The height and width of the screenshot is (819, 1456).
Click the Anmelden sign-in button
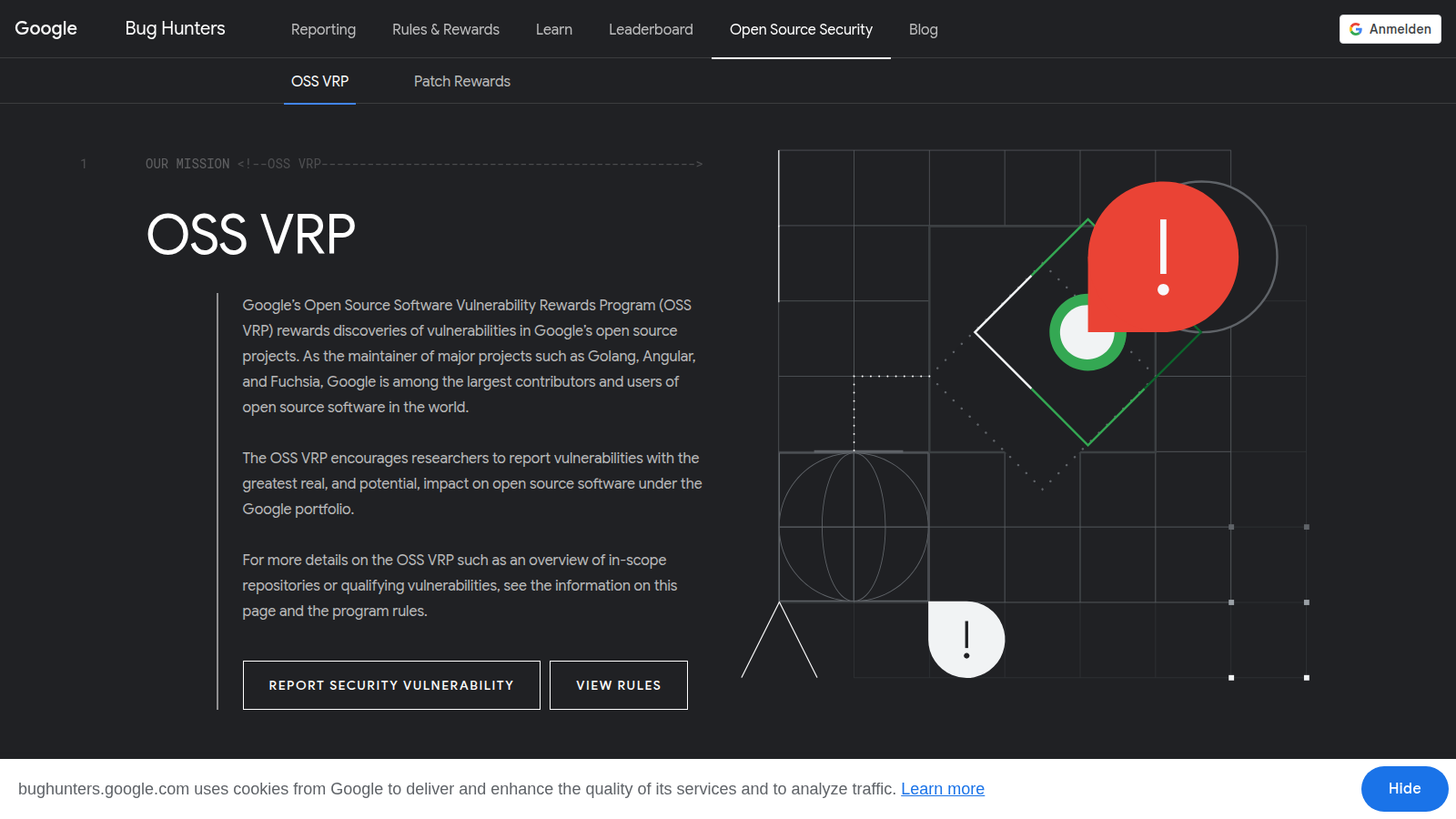pos(1390,29)
